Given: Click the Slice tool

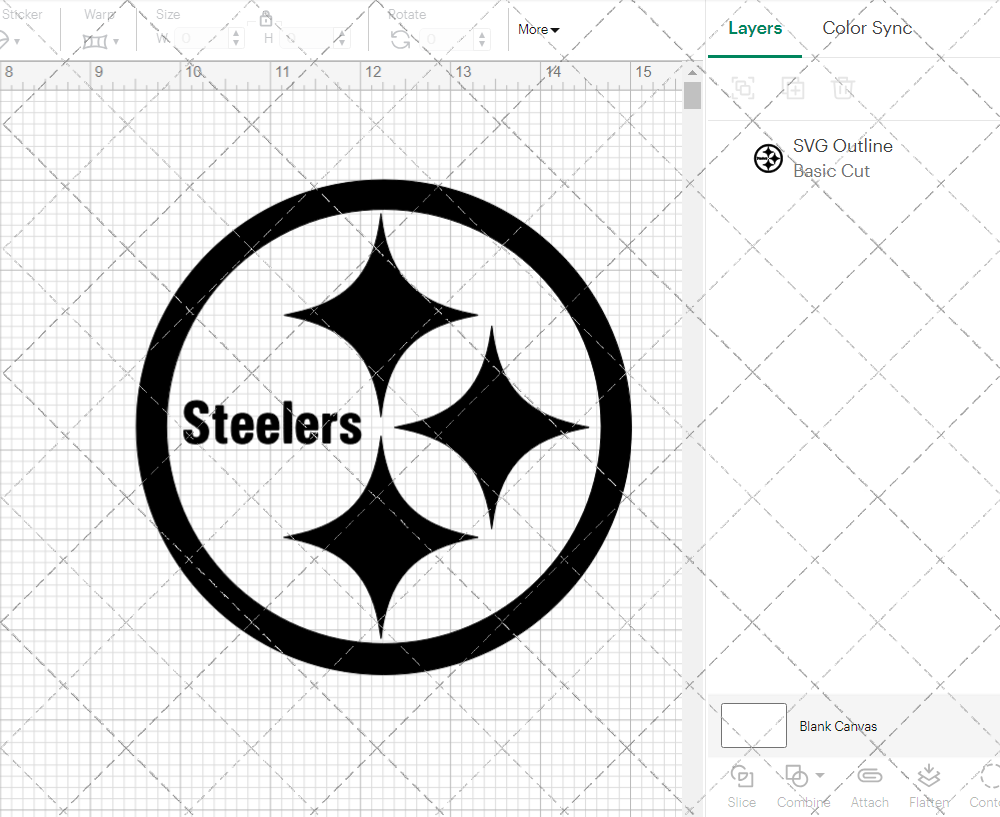Looking at the screenshot, I should point(742,786).
